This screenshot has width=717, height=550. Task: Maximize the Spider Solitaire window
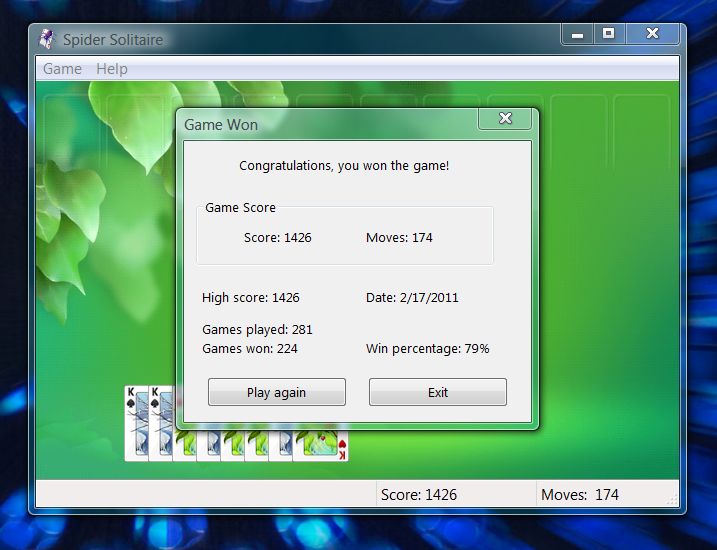[609, 34]
